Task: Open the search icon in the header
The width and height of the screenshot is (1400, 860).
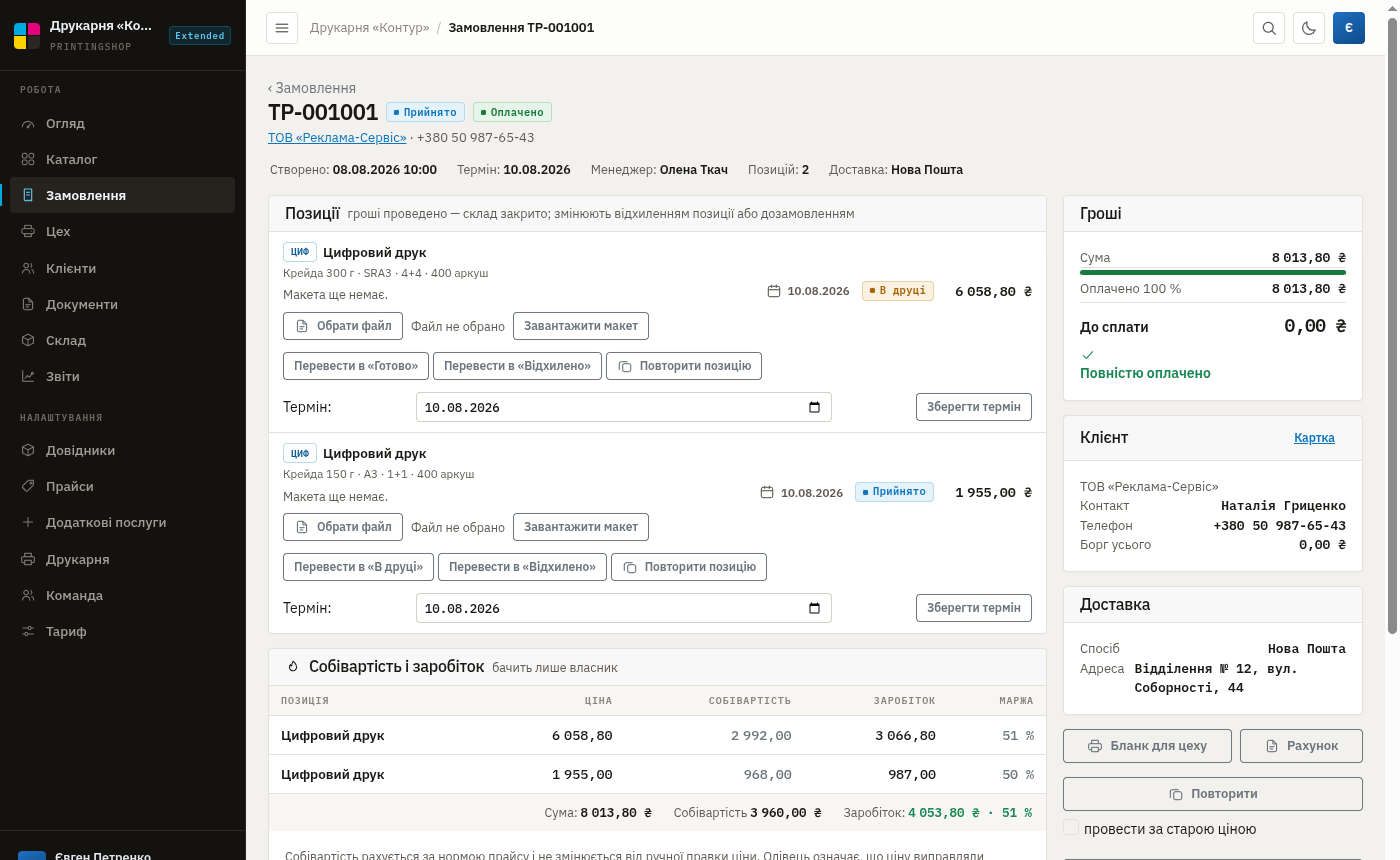Action: click(x=1269, y=28)
